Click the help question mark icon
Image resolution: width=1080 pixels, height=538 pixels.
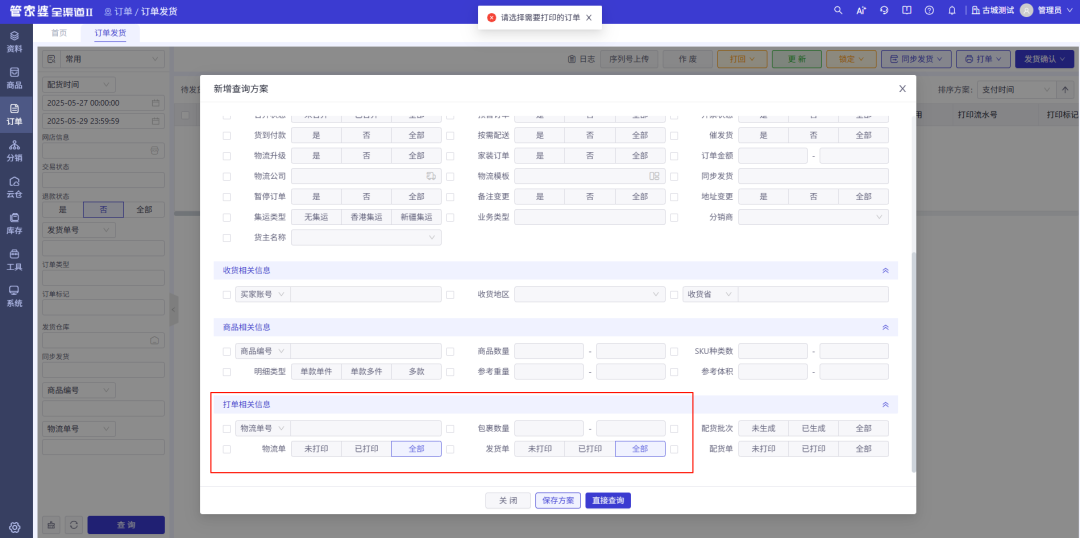click(x=929, y=10)
